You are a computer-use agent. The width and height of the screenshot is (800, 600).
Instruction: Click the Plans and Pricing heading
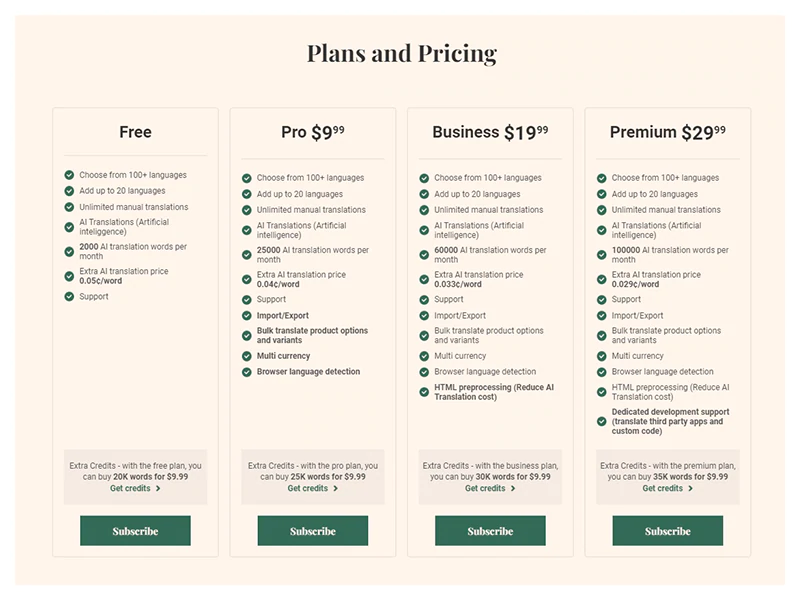coord(401,53)
